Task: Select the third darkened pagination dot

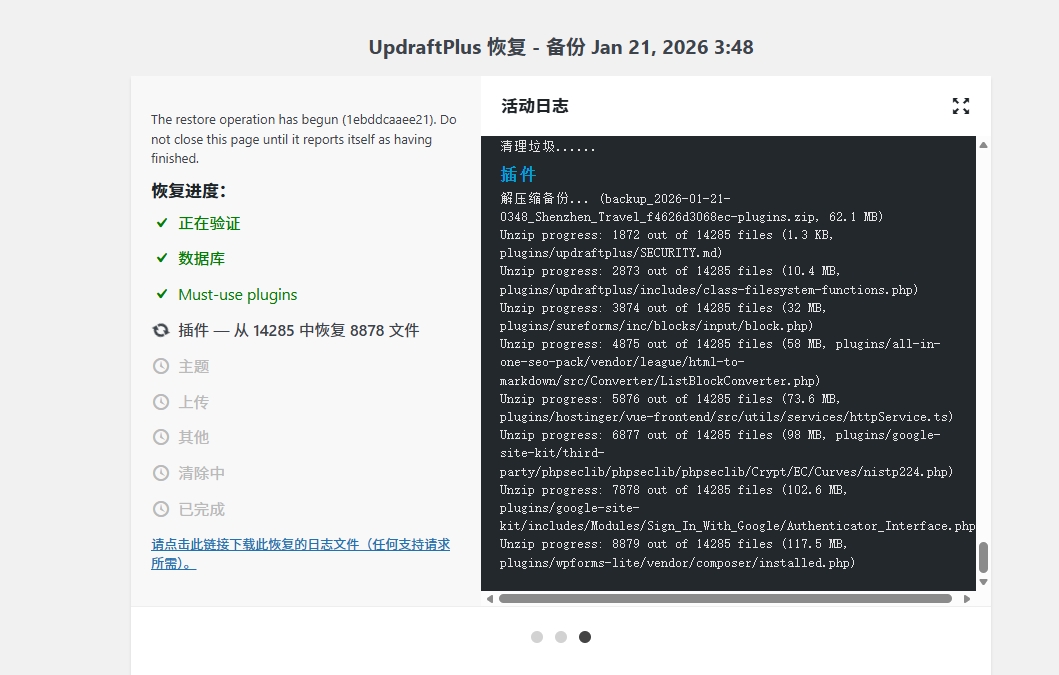Action: click(585, 636)
